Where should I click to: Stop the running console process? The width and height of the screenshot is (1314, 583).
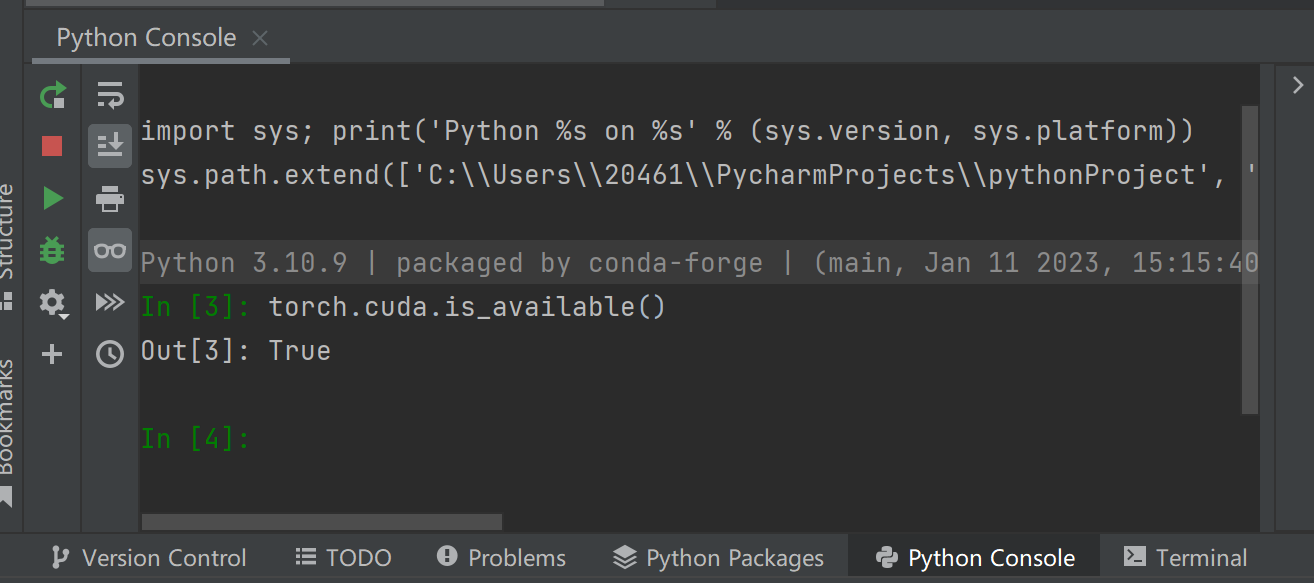(51, 145)
